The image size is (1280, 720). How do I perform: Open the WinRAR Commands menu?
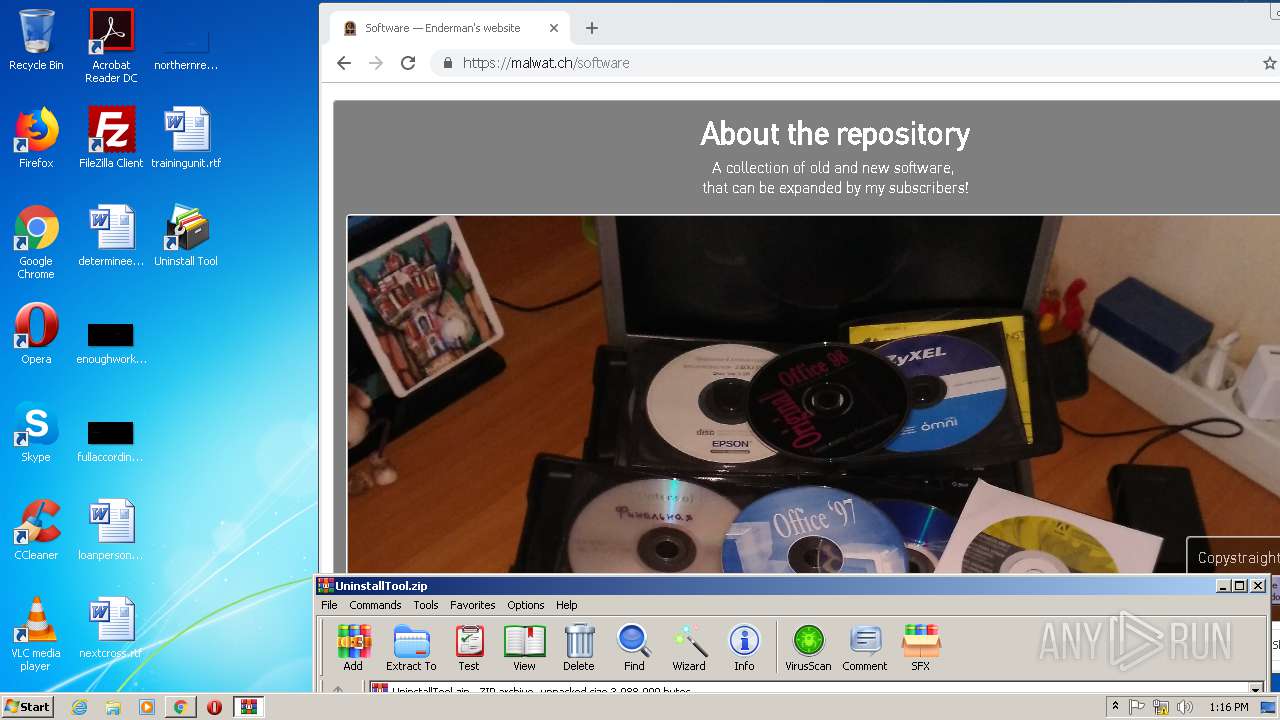pos(375,605)
